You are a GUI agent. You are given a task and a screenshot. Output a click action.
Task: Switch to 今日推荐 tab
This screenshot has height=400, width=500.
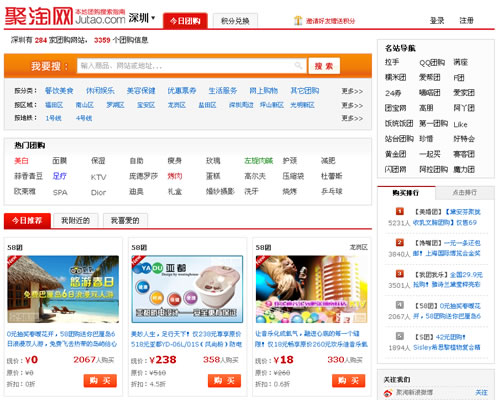[x=27, y=220]
